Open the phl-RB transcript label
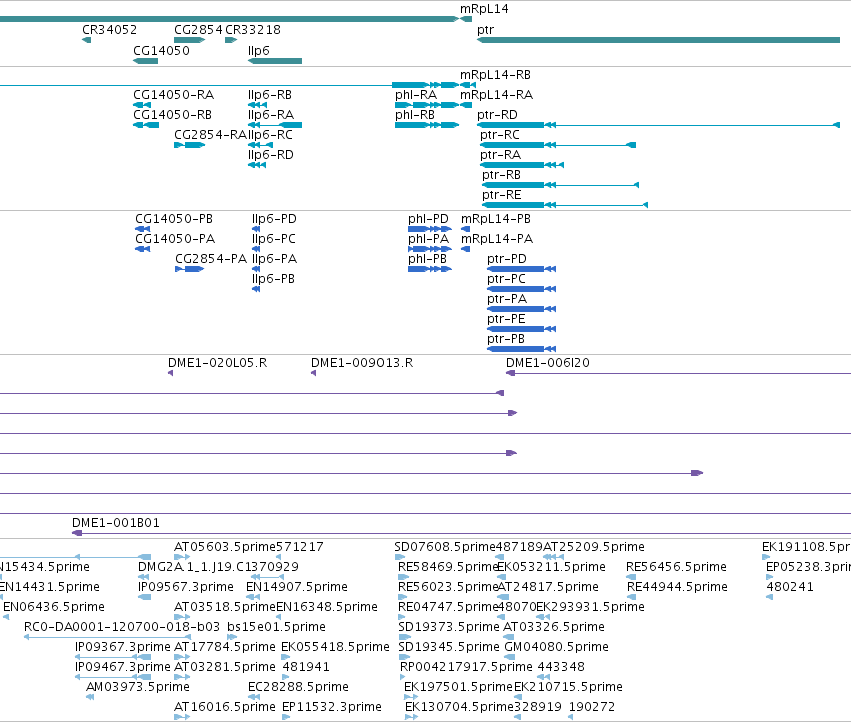Viewport: 851px width, 722px height. pyautogui.click(x=415, y=115)
